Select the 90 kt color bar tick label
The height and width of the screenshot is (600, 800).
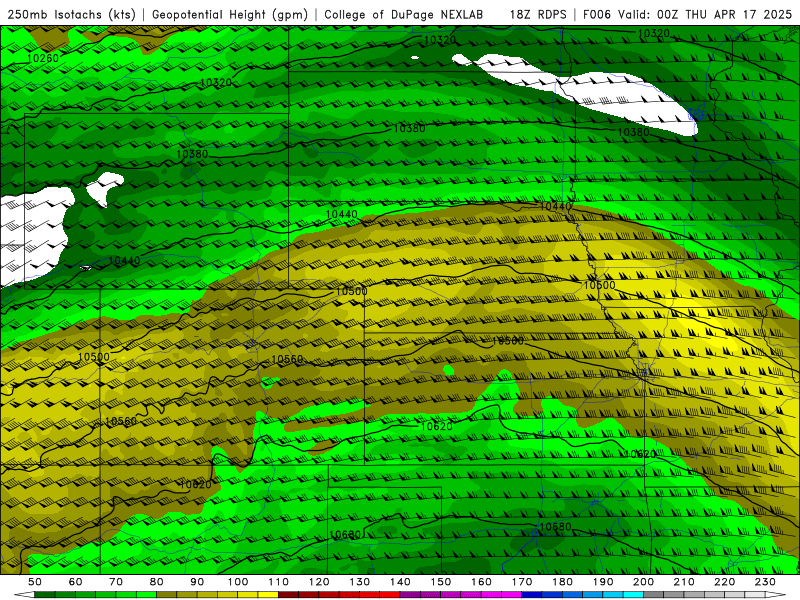(197, 582)
